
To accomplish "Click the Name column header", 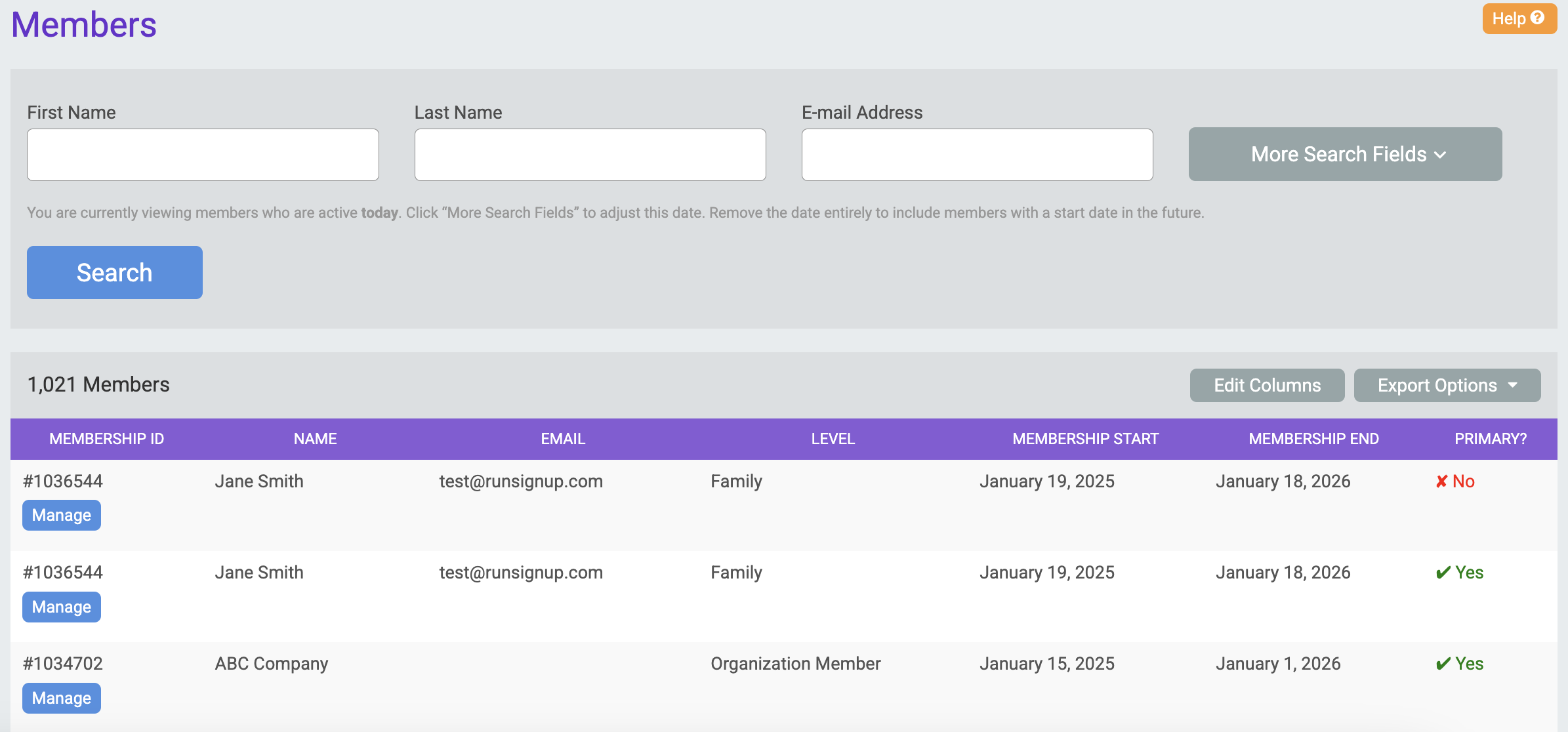I will click(x=315, y=439).
